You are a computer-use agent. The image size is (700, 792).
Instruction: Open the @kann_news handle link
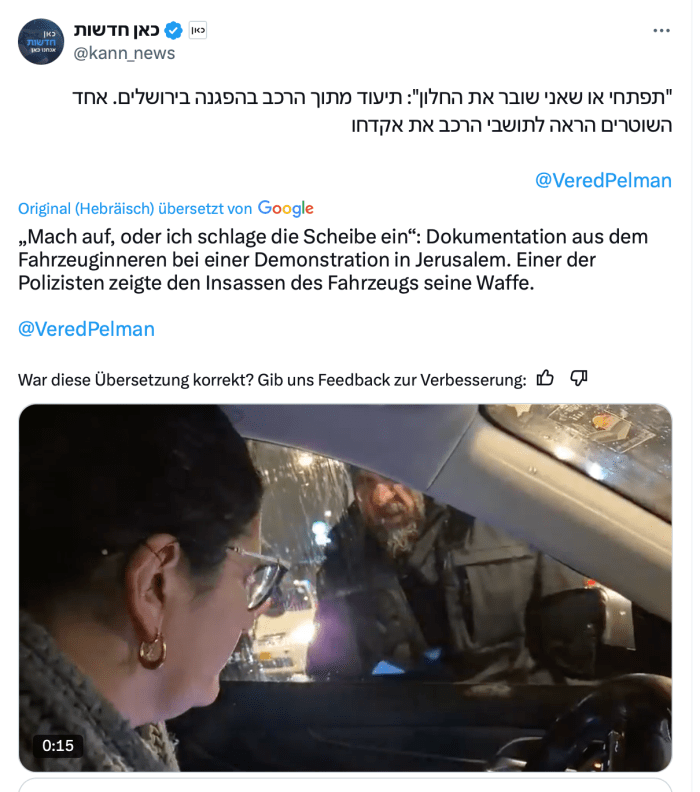click(124, 53)
